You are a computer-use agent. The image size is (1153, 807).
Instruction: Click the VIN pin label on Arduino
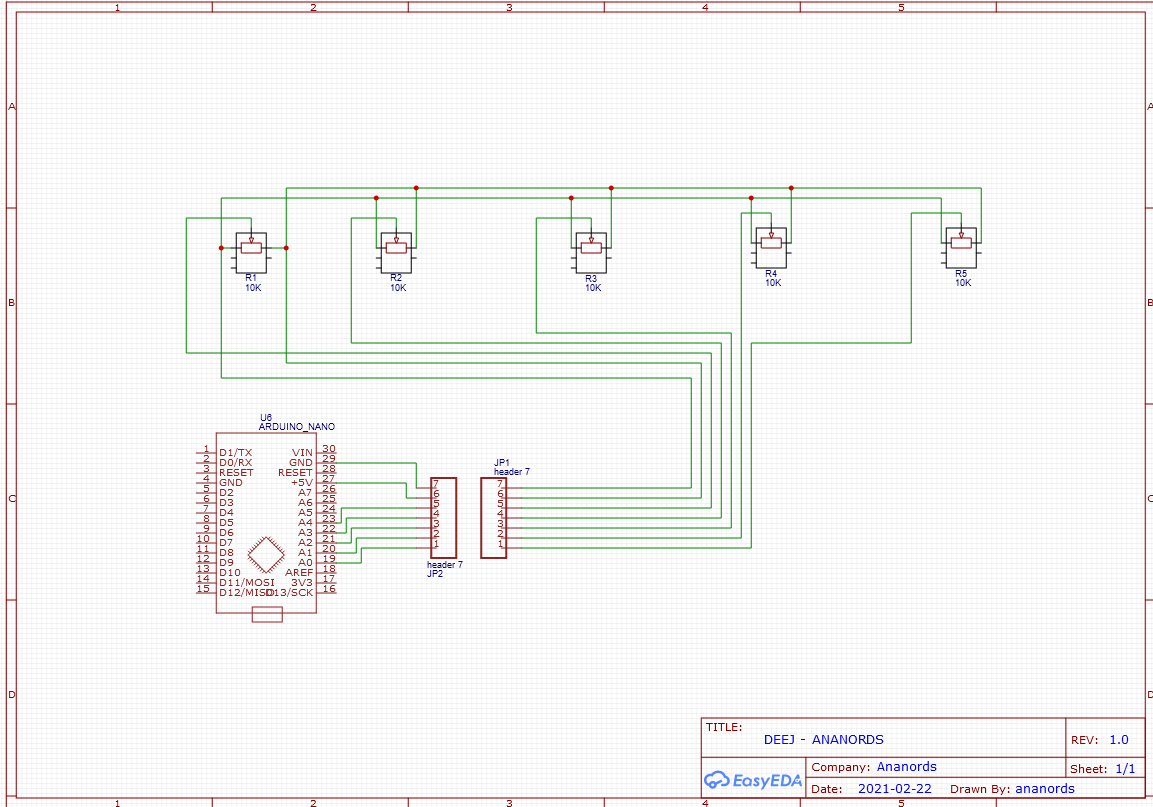(x=302, y=452)
